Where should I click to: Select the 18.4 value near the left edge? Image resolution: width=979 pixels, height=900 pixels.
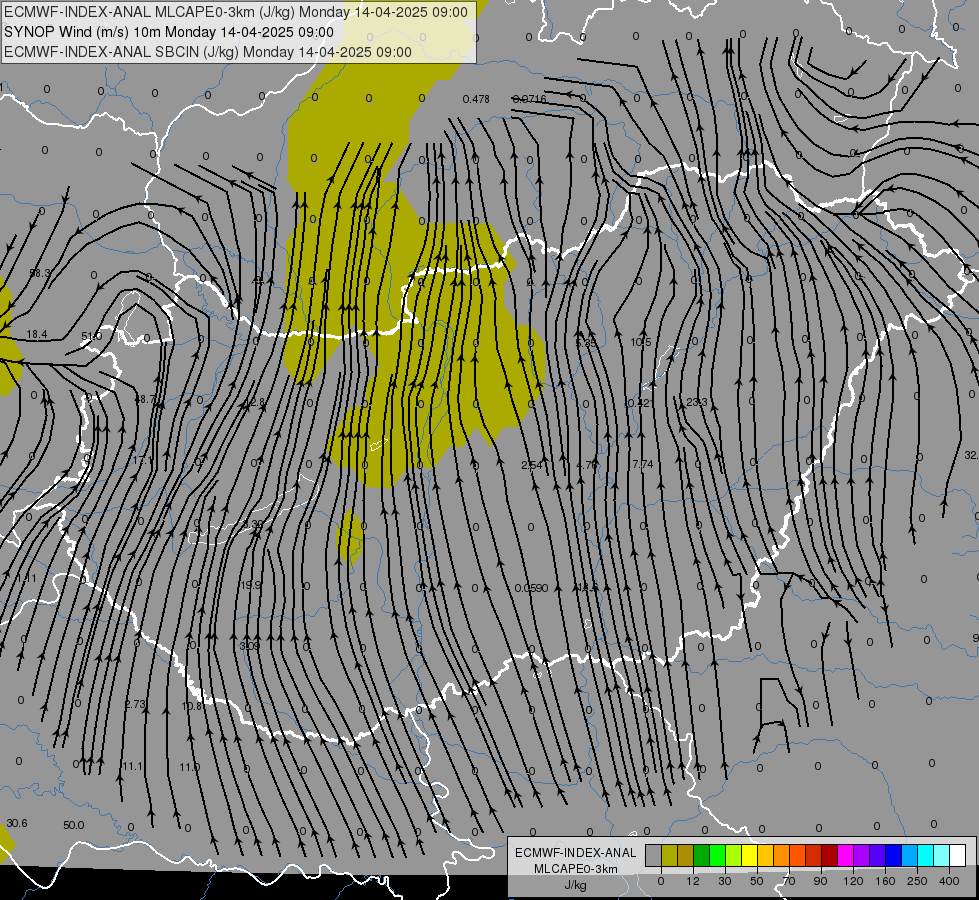[37, 335]
